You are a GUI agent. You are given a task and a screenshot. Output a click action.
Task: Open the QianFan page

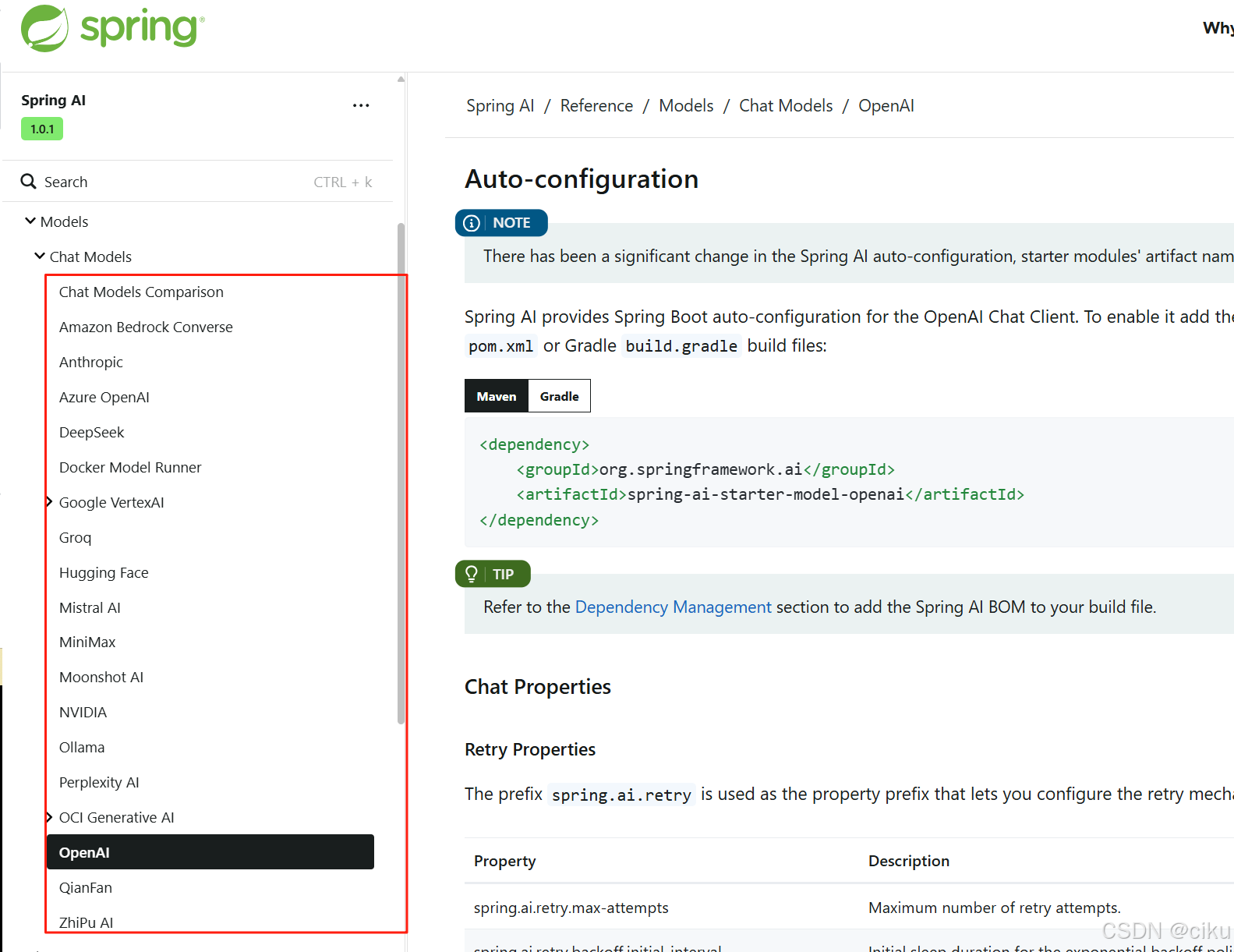(86, 887)
